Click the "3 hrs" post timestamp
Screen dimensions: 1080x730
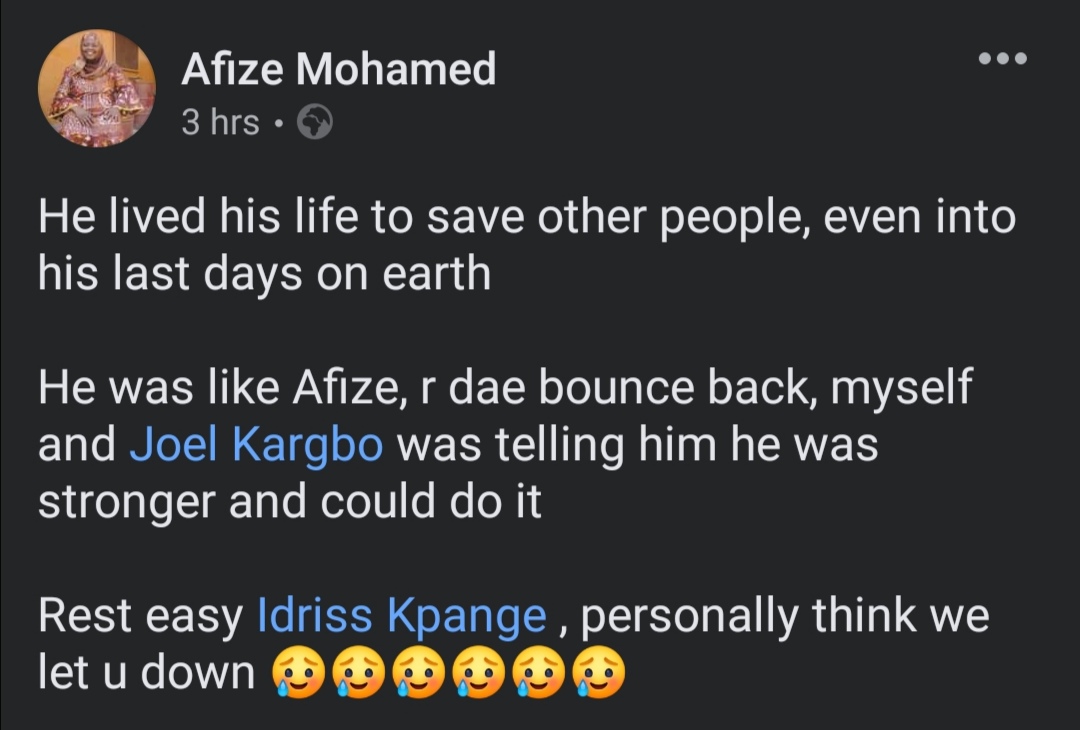(x=220, y=123)
